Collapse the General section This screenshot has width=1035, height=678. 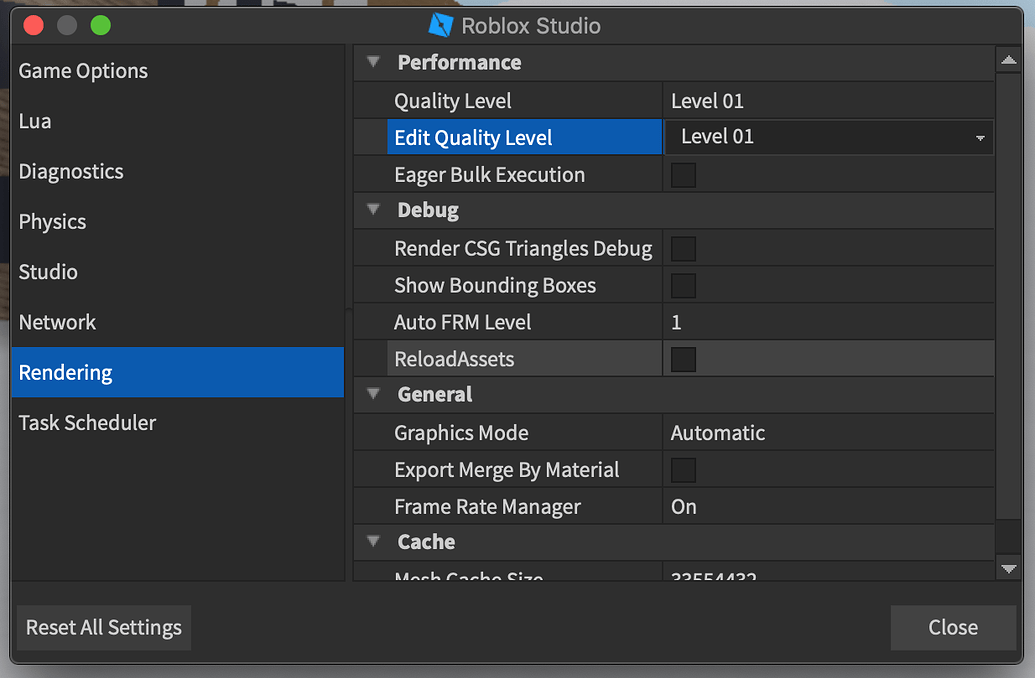[374, 394]
